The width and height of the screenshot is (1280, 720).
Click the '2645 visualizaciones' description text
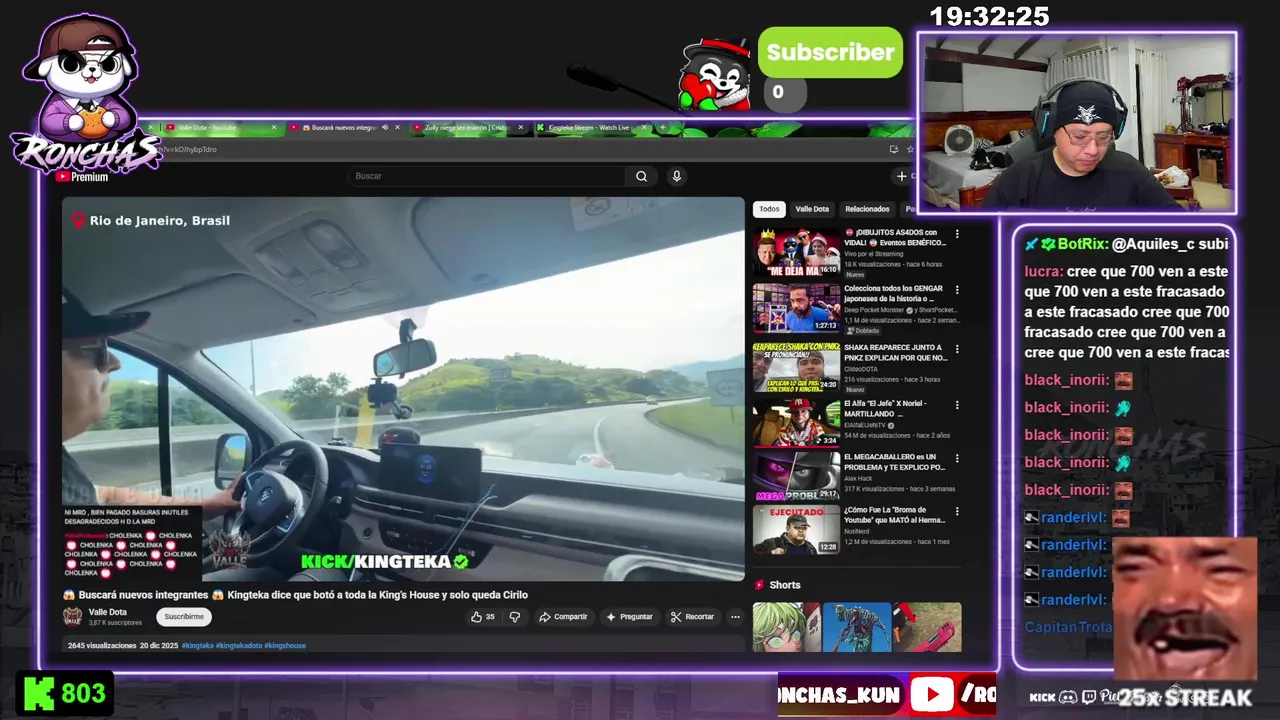coord(102,646)
